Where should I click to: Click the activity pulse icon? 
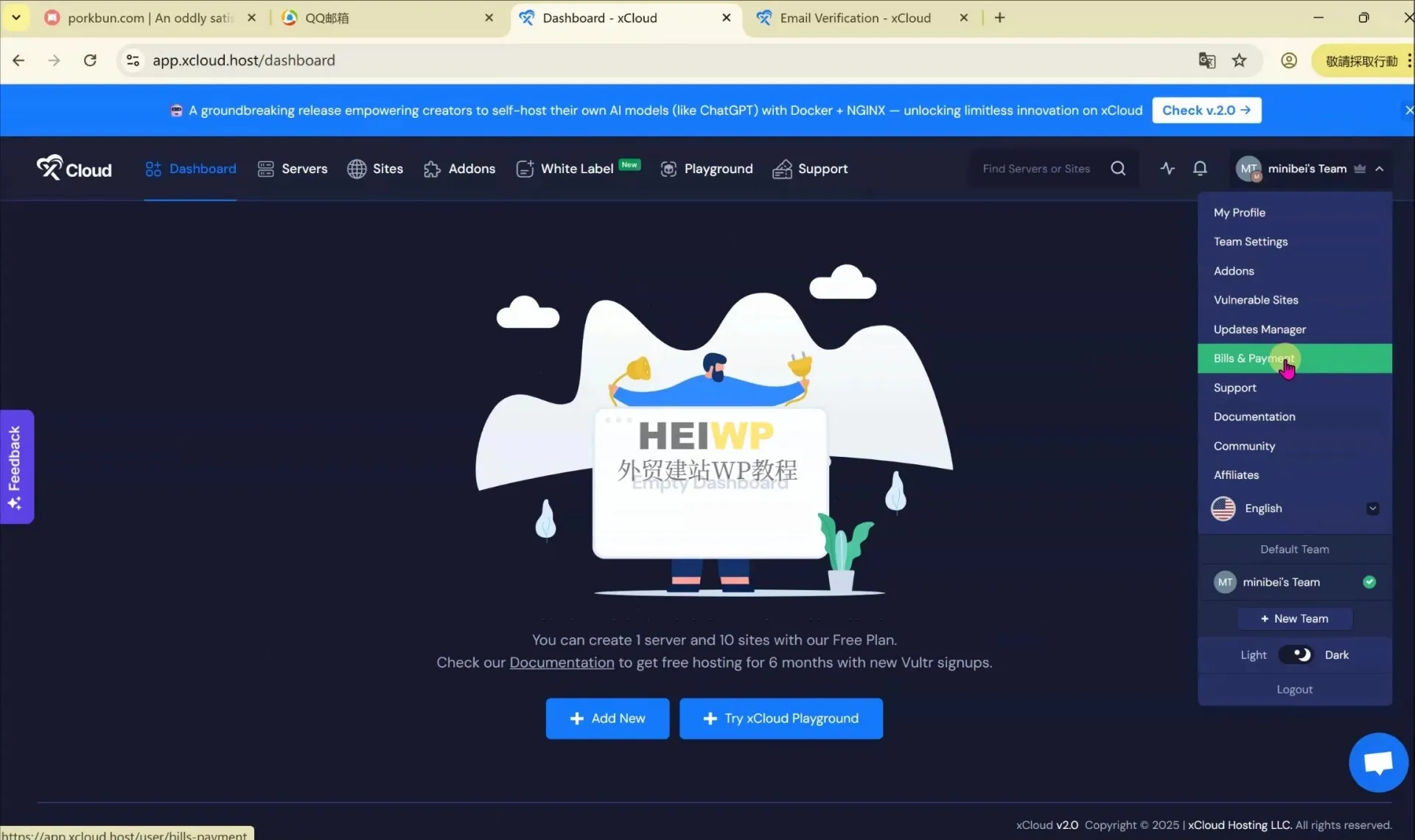coord(1167,168)
